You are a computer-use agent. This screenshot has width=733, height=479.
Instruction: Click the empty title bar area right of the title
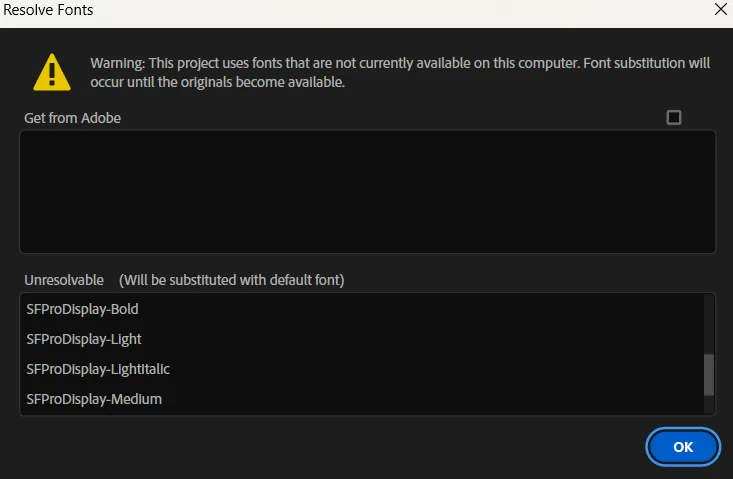coord(400,10)
